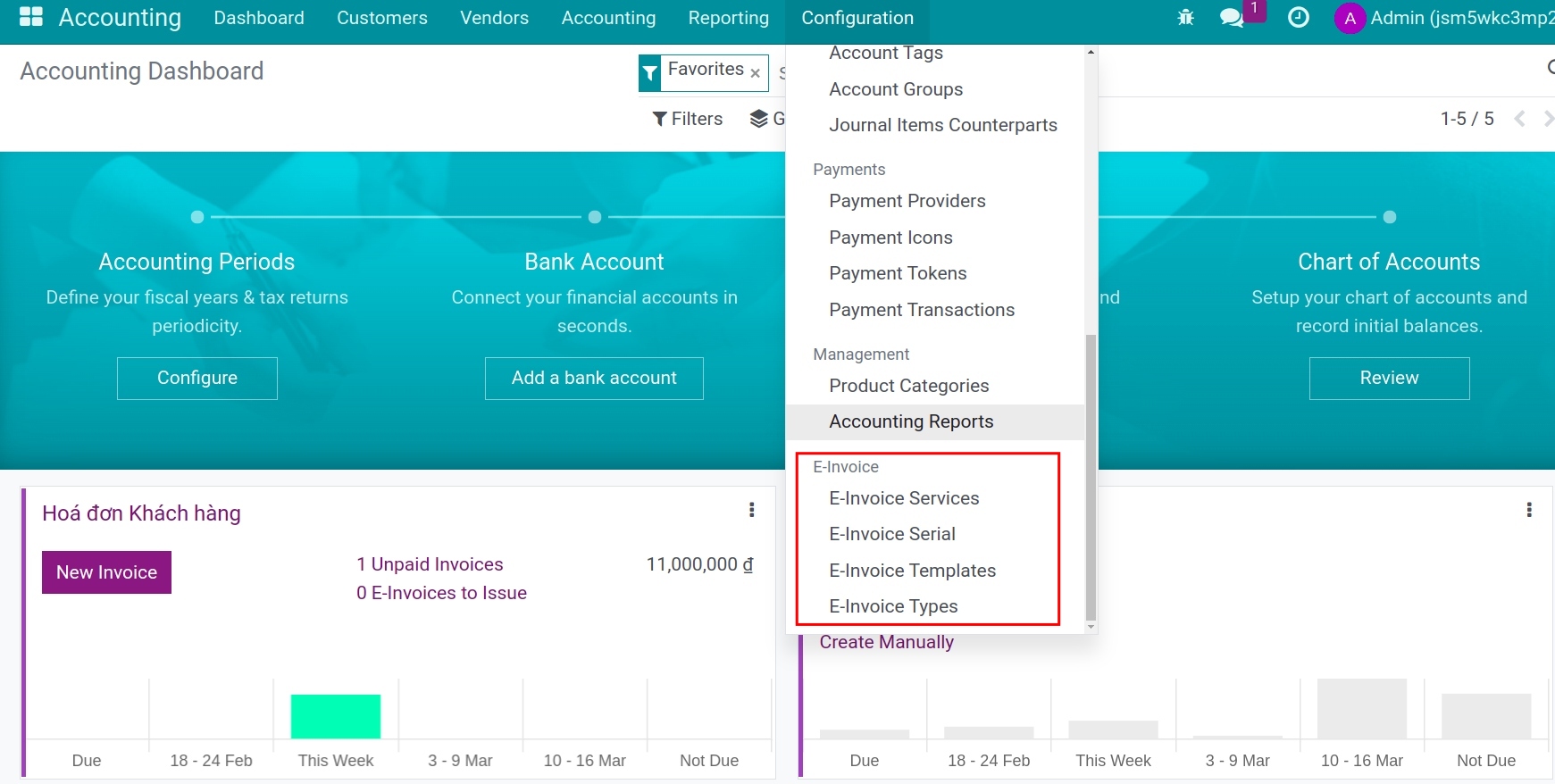Click the 10 - 16 Mar bar in right chart
Image resolution: width=1555 pixels, height=784 pixels.
pyautogui.click(x=1362, y=709)
